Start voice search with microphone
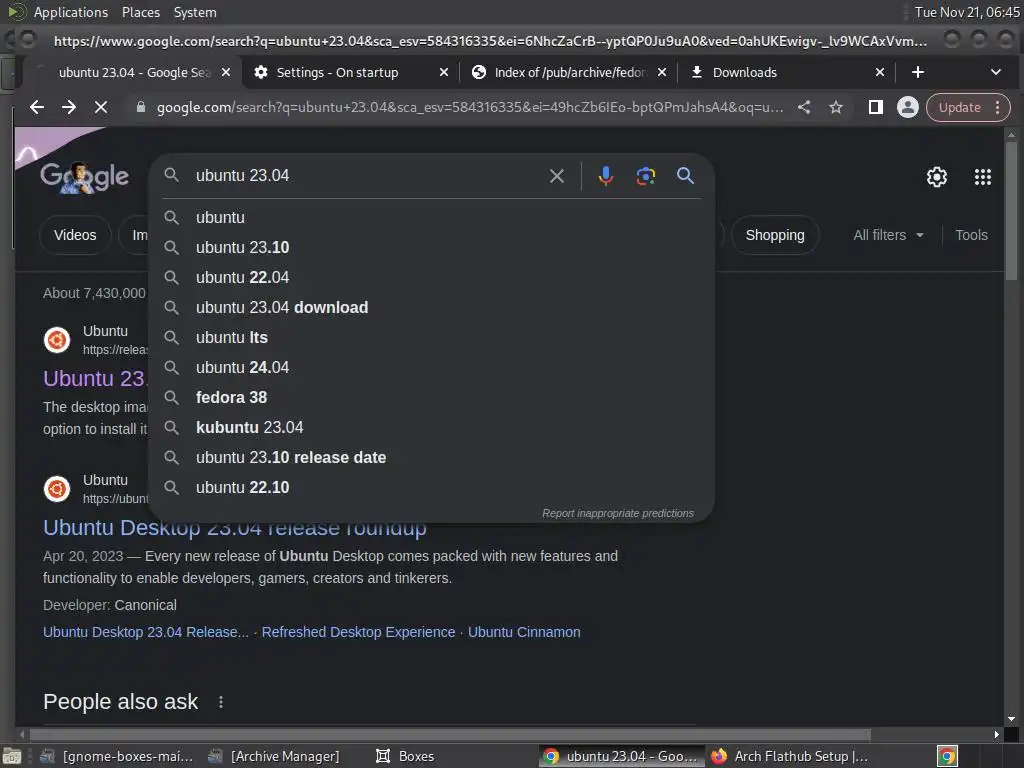Image resolution: width=1024 pixels, height=768 pixels. click(605, 176)
